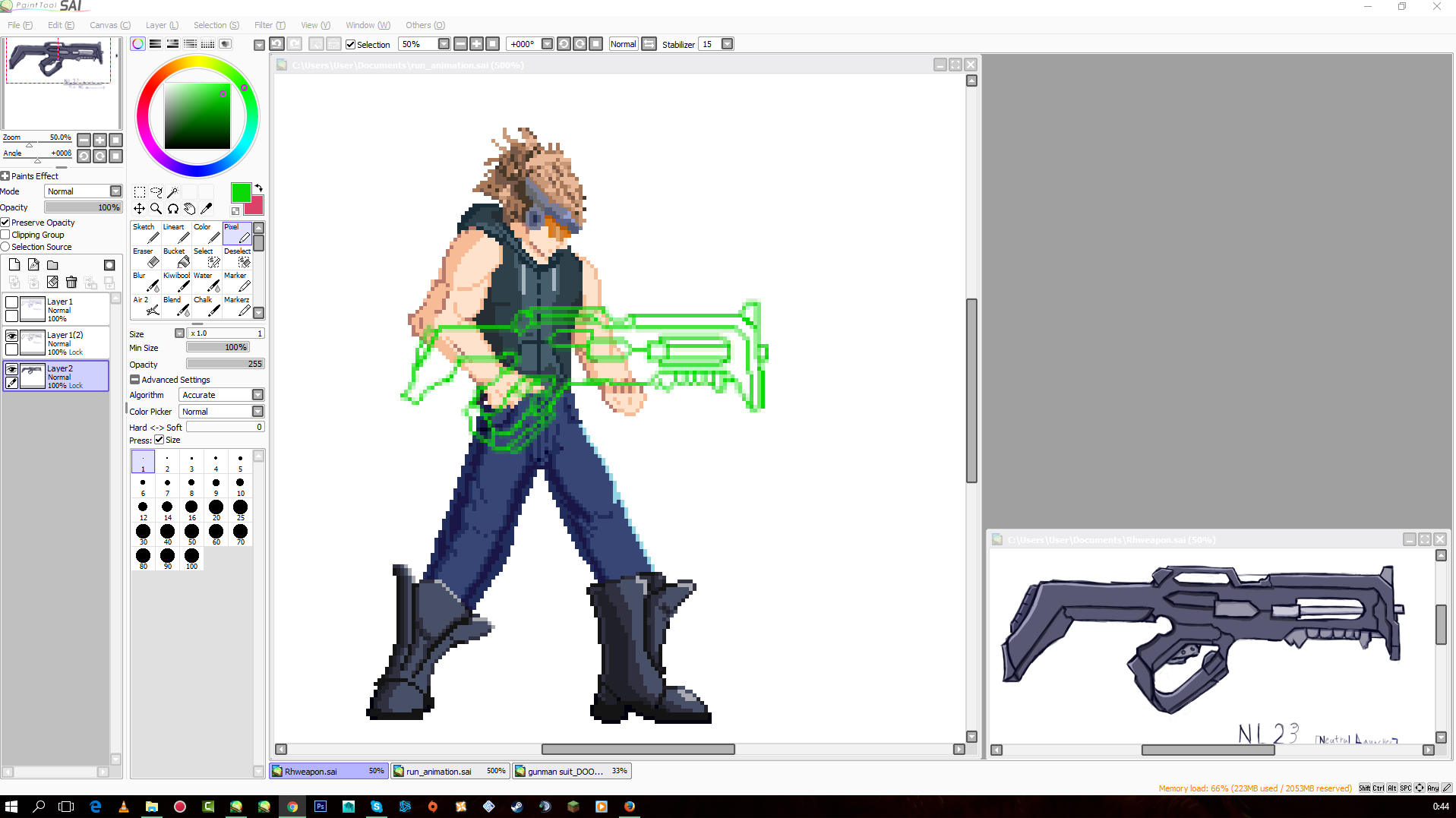This screenshot has height=818, width=1456.
Task: Click the green foreground color swatch
Action: [x=241, y=193]
